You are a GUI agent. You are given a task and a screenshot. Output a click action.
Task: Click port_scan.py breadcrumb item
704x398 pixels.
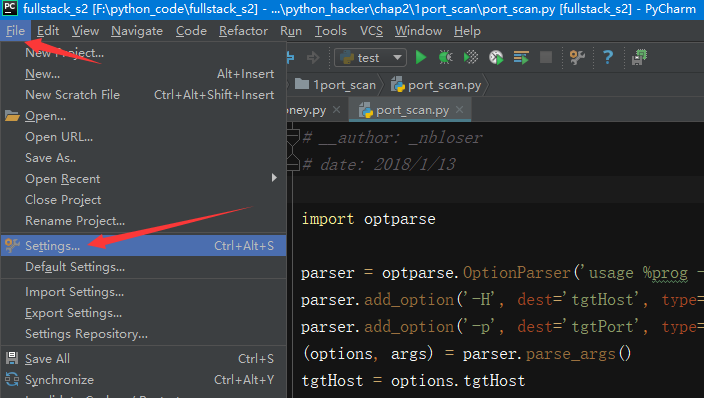[x=436, y=85]
